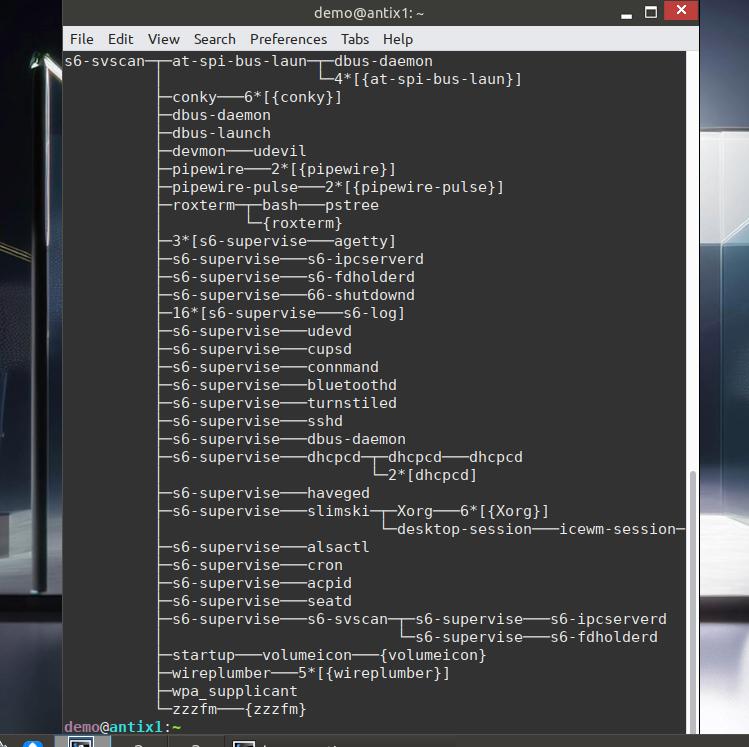
Task: Click 'cron' process name
Action: (325, 565)
